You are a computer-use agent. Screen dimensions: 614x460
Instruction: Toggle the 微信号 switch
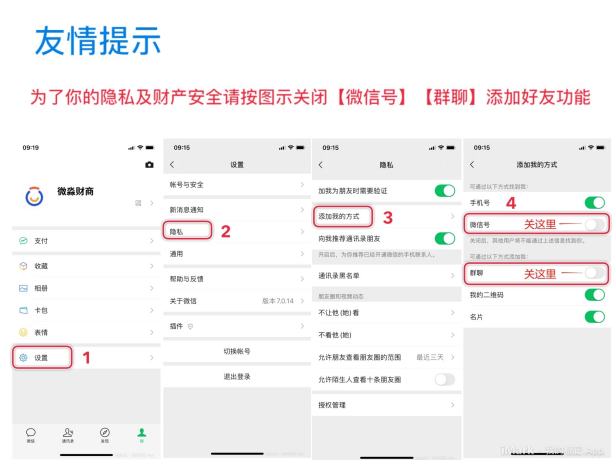pyautogui.click(x=595, y=225)
